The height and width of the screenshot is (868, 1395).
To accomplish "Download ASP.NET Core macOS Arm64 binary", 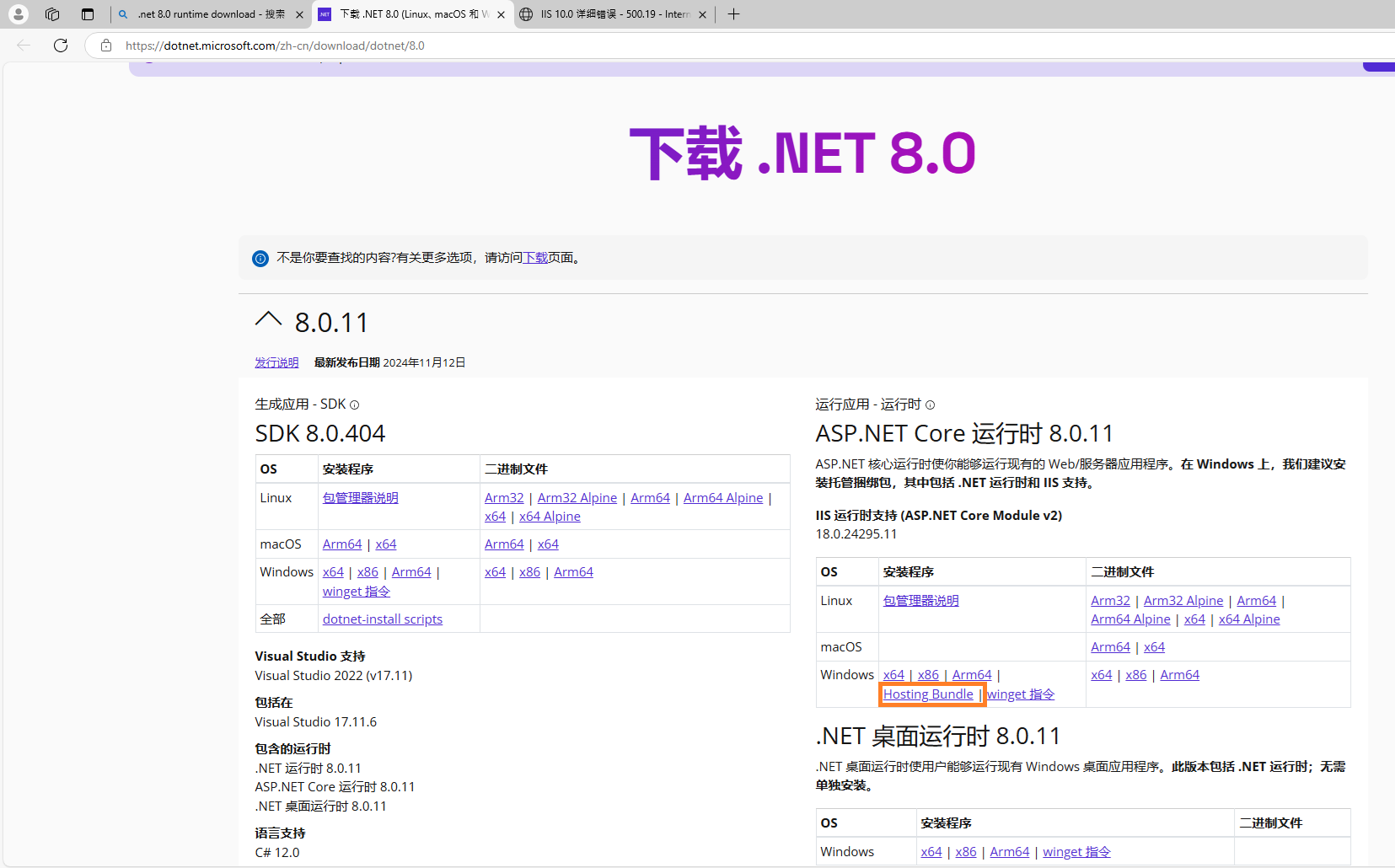I will point(1110,647).
